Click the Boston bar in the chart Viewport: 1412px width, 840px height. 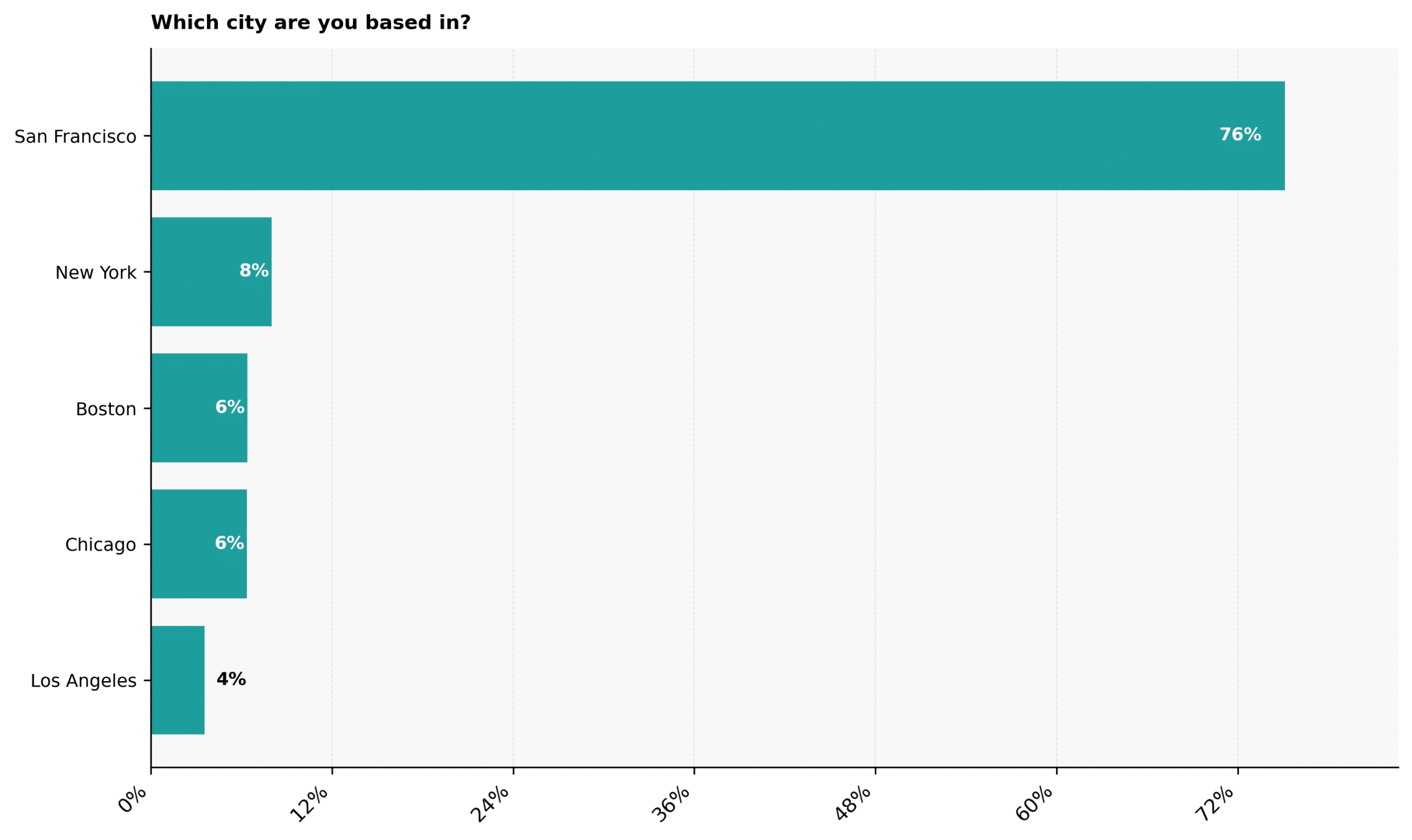199,408
